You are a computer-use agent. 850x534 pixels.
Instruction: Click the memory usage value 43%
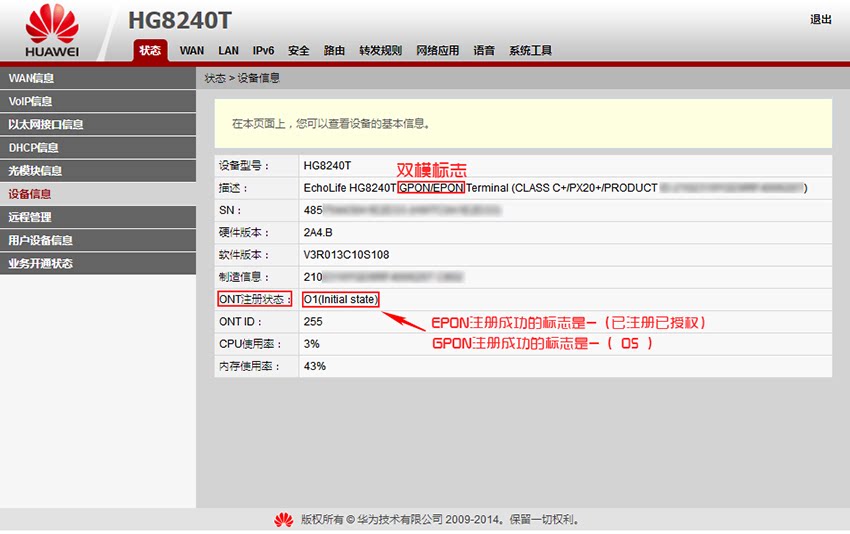[x=314, y=366]
